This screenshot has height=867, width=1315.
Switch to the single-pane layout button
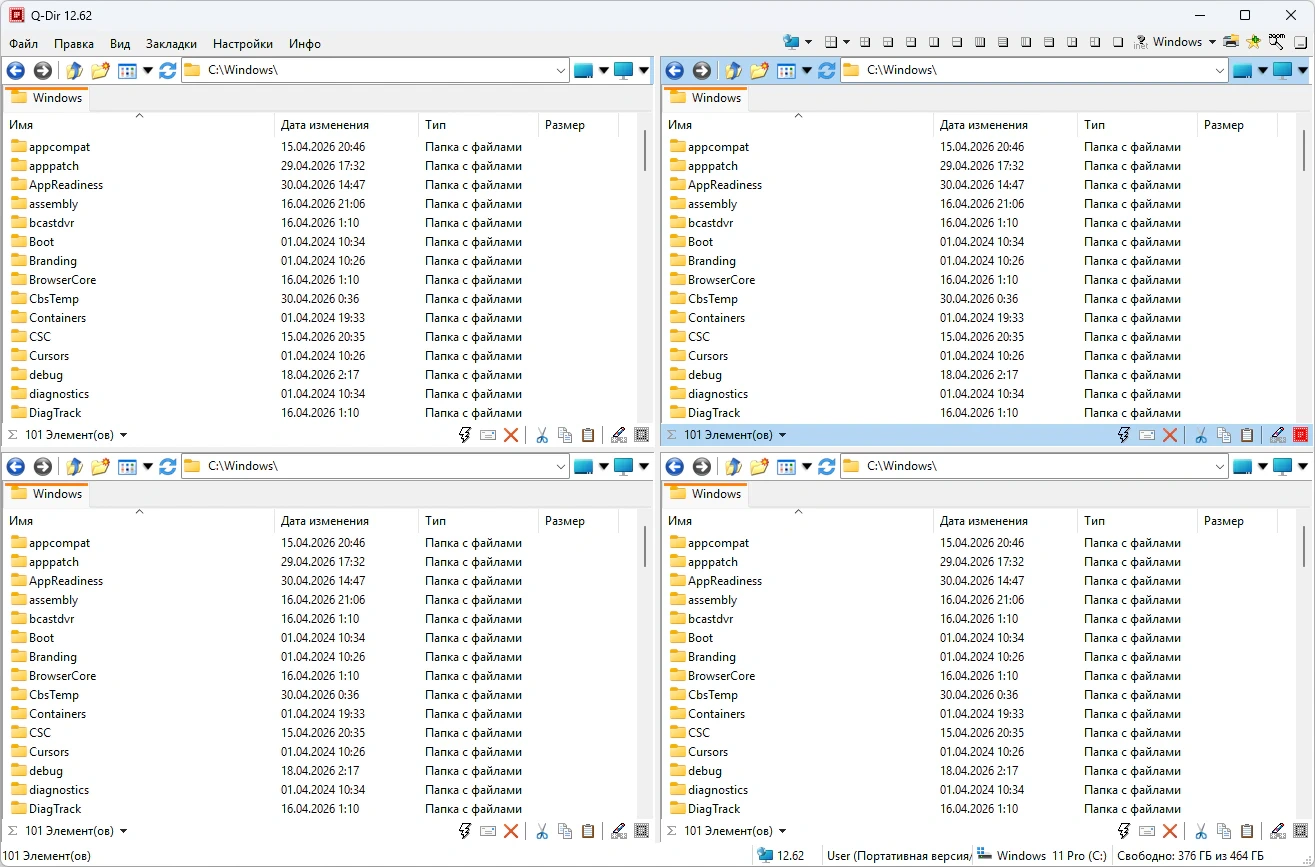pos(1118,42)
